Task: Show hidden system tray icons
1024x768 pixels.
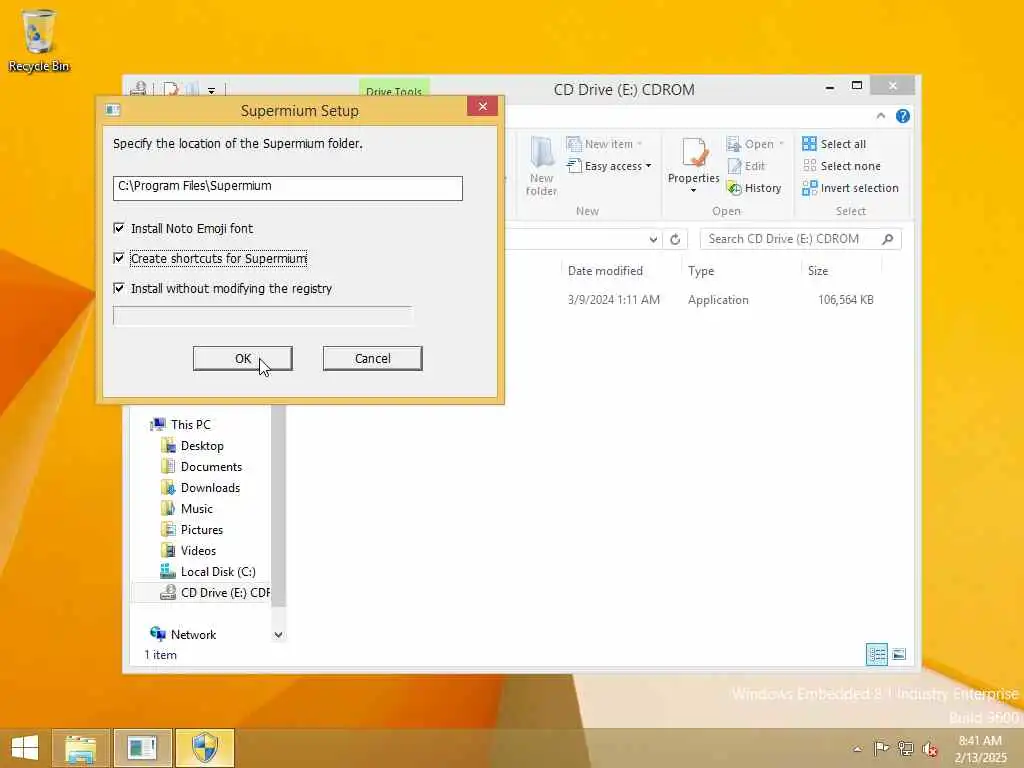Action: tap(857, 749)
